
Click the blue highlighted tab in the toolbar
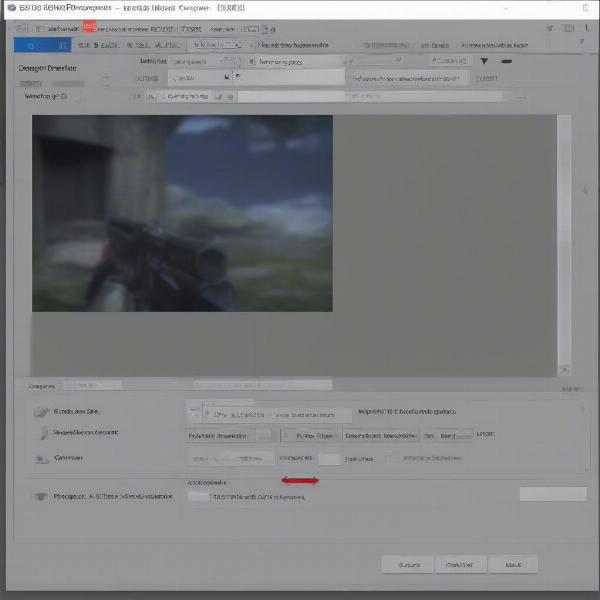tap(42, 45)
